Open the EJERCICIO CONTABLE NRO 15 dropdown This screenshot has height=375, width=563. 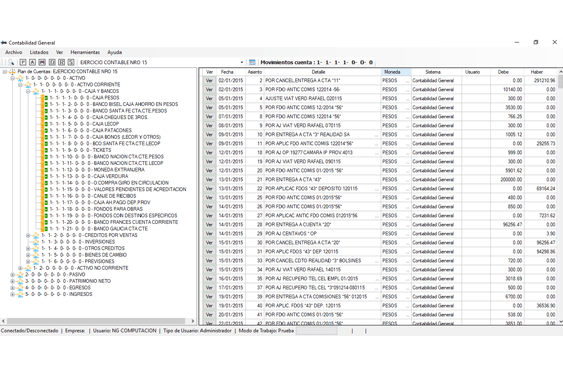(x=242, y=62)
